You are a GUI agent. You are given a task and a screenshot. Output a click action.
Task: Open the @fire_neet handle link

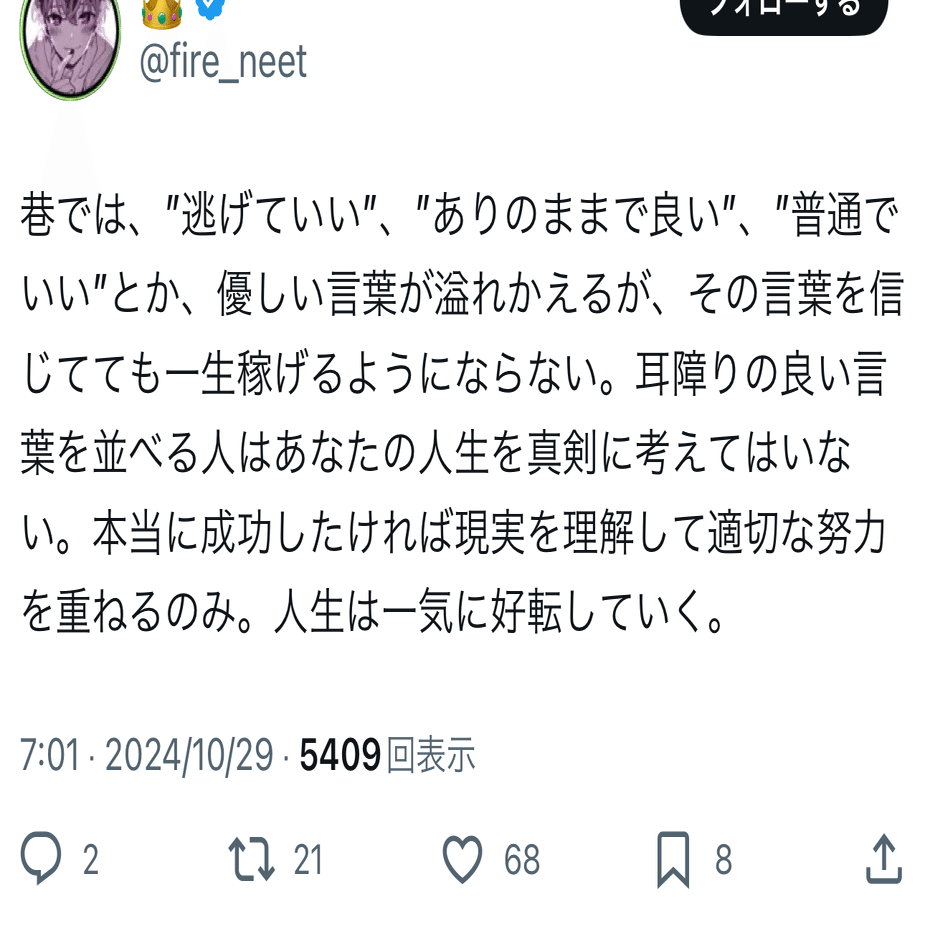[x=223, y=62]
